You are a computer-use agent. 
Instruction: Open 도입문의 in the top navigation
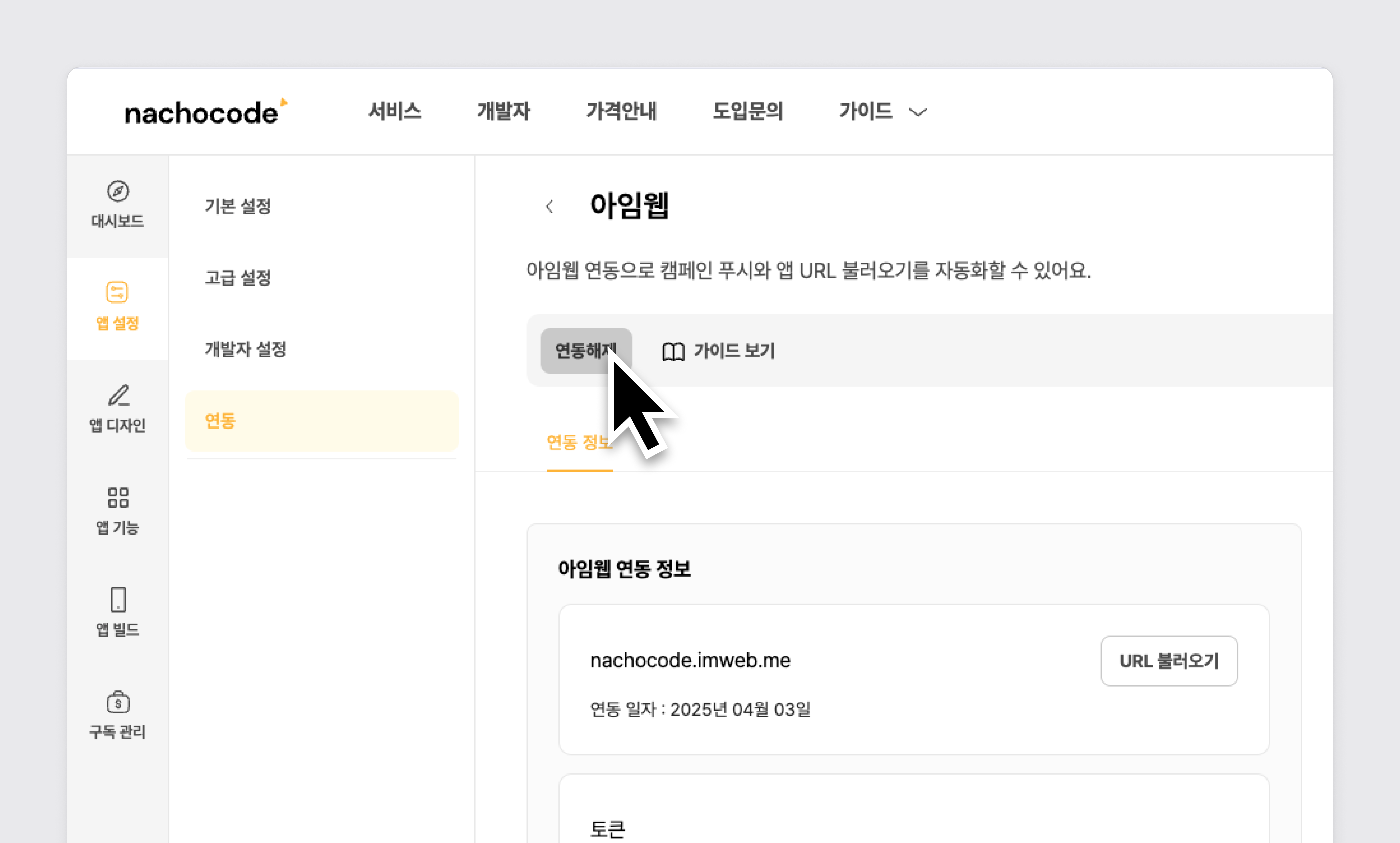748,111
